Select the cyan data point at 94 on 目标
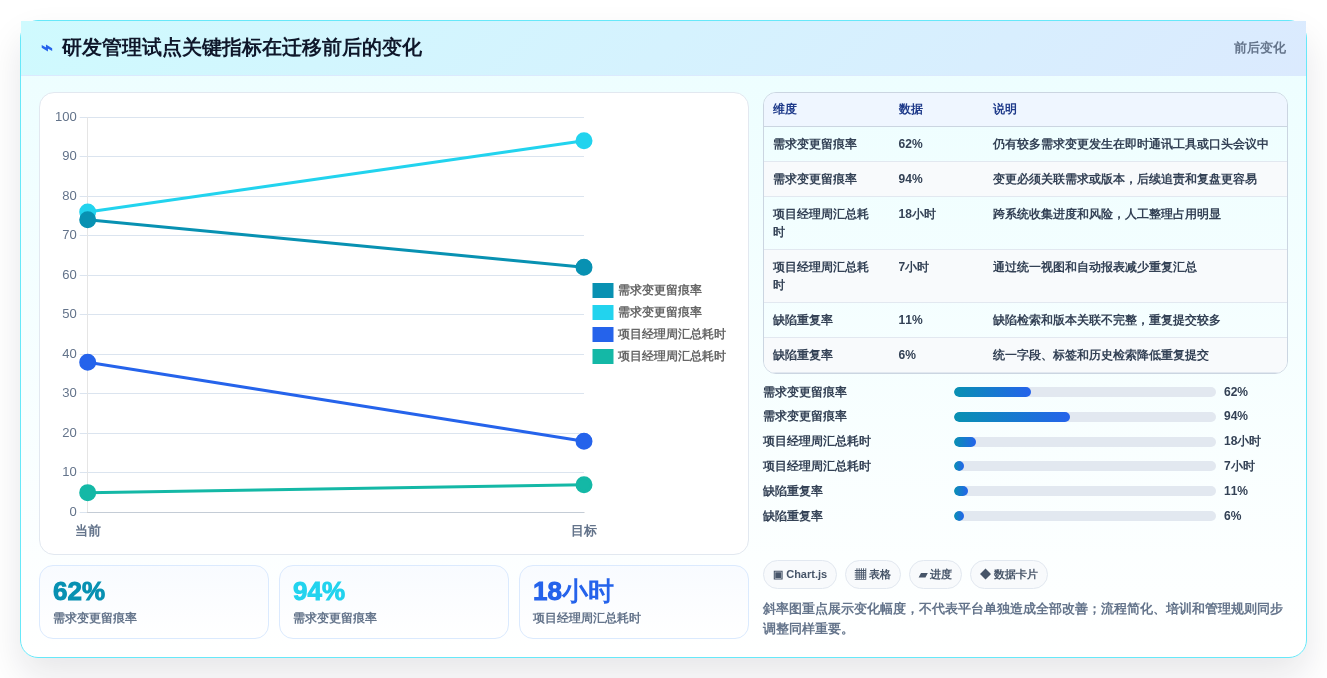The height and width of the screenshot is (678, 1327). coord(584,141)
